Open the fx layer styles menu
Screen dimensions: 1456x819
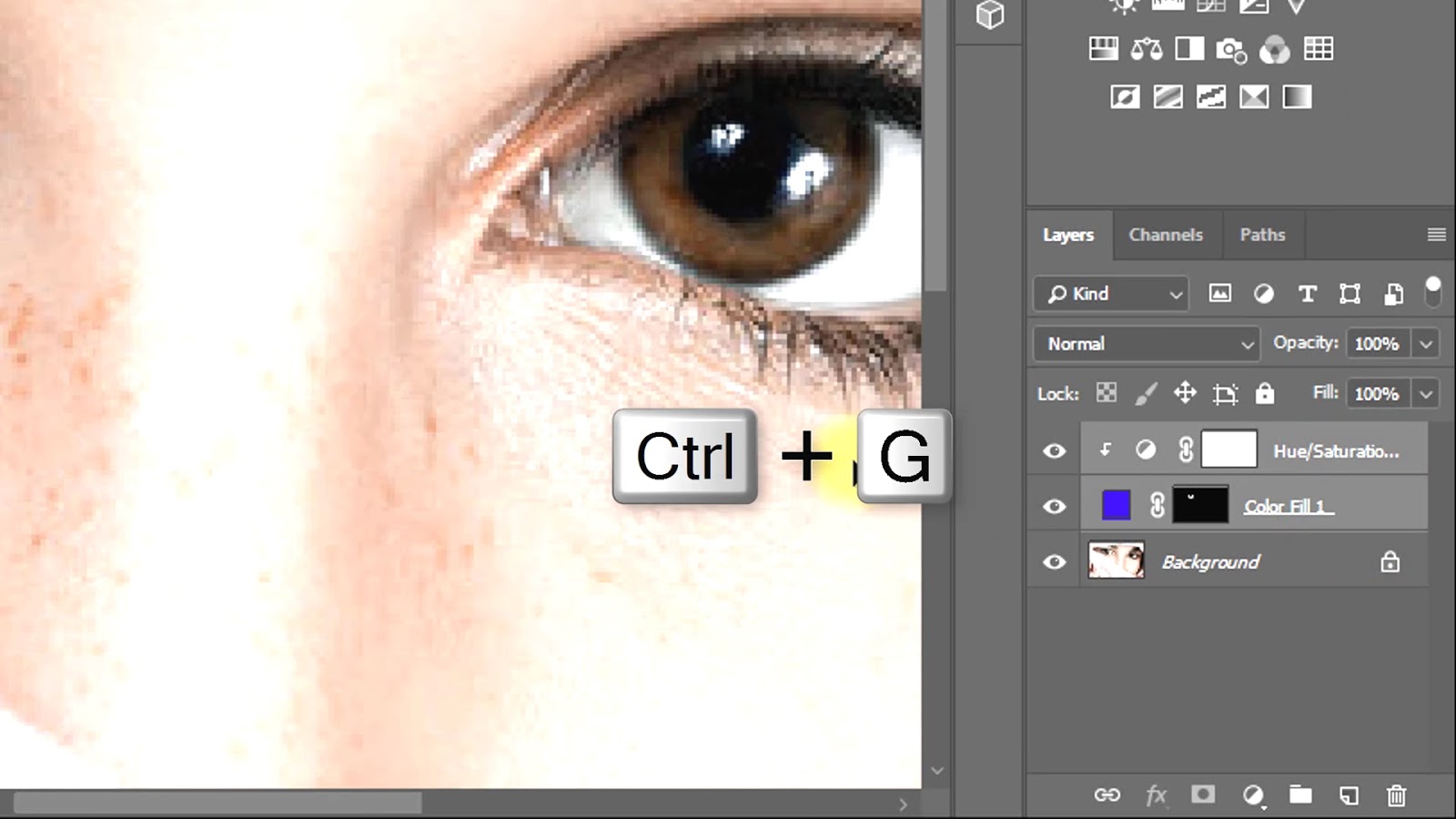[1158, 794]
